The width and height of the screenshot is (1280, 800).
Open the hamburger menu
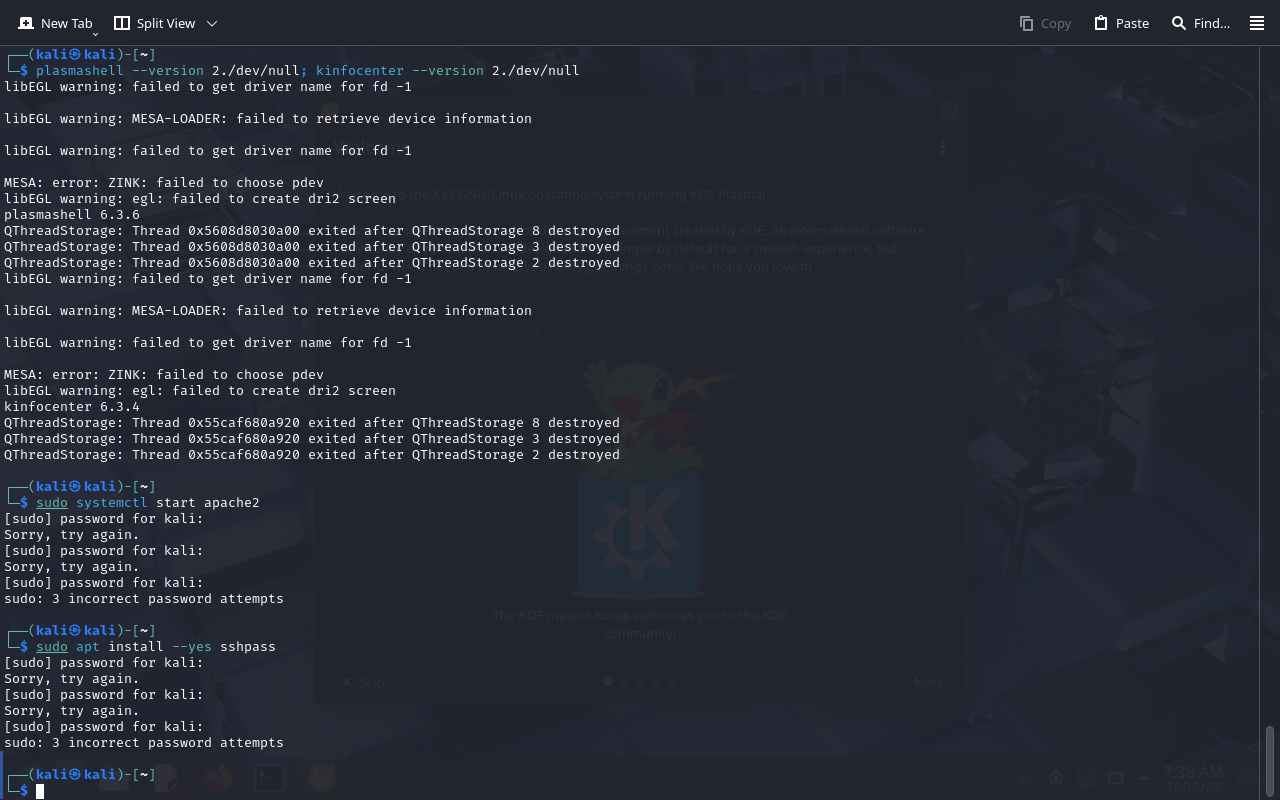1257,23
